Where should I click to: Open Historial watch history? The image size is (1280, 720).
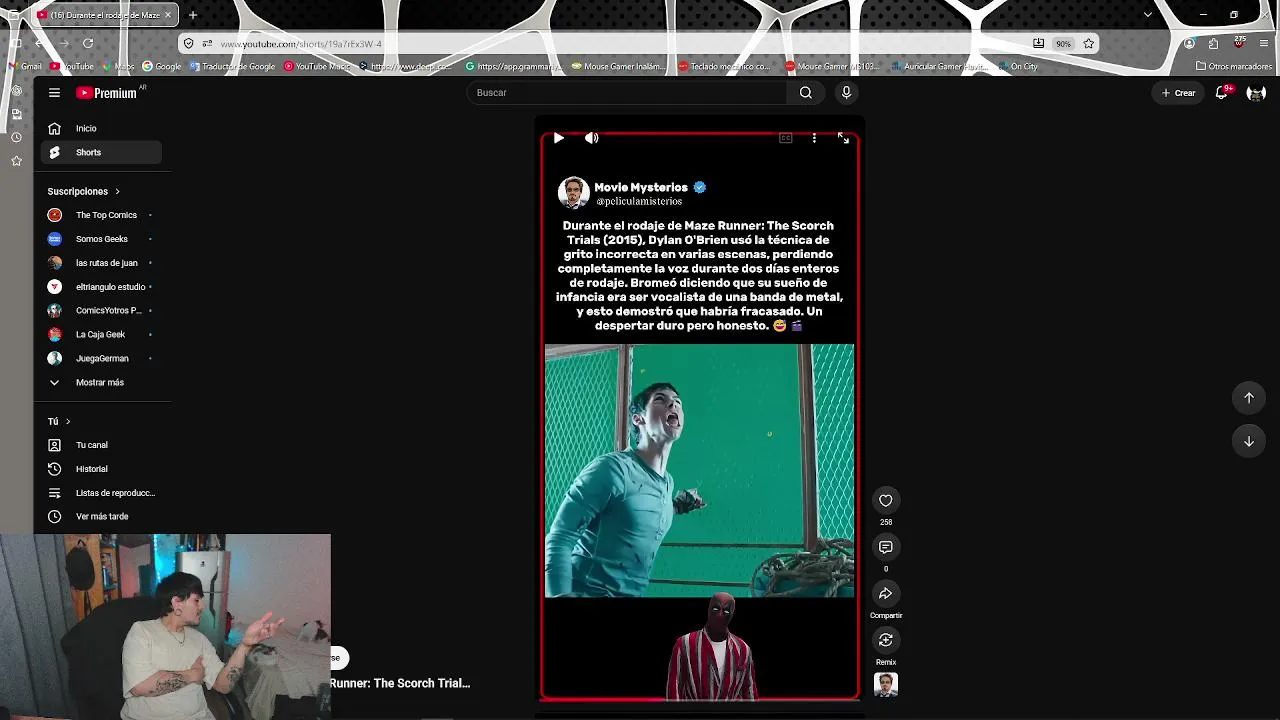(101, 469)
